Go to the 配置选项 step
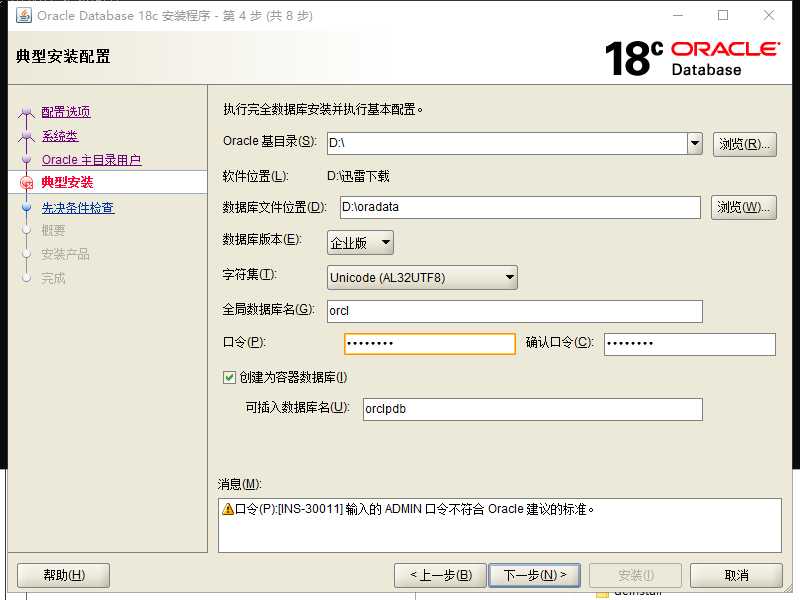 pyautogui.click(x=66, y=112)
